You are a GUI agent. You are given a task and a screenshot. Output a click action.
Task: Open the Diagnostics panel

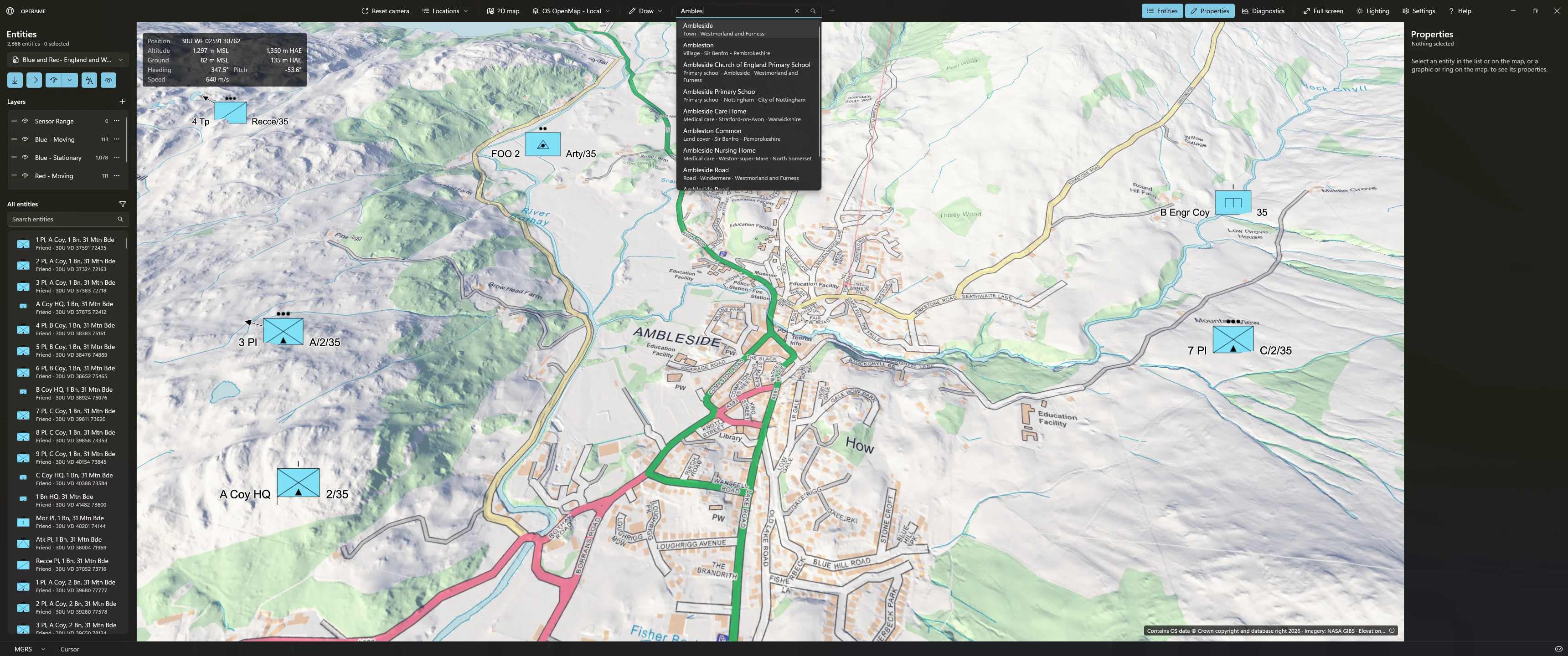click(1263, 11)
